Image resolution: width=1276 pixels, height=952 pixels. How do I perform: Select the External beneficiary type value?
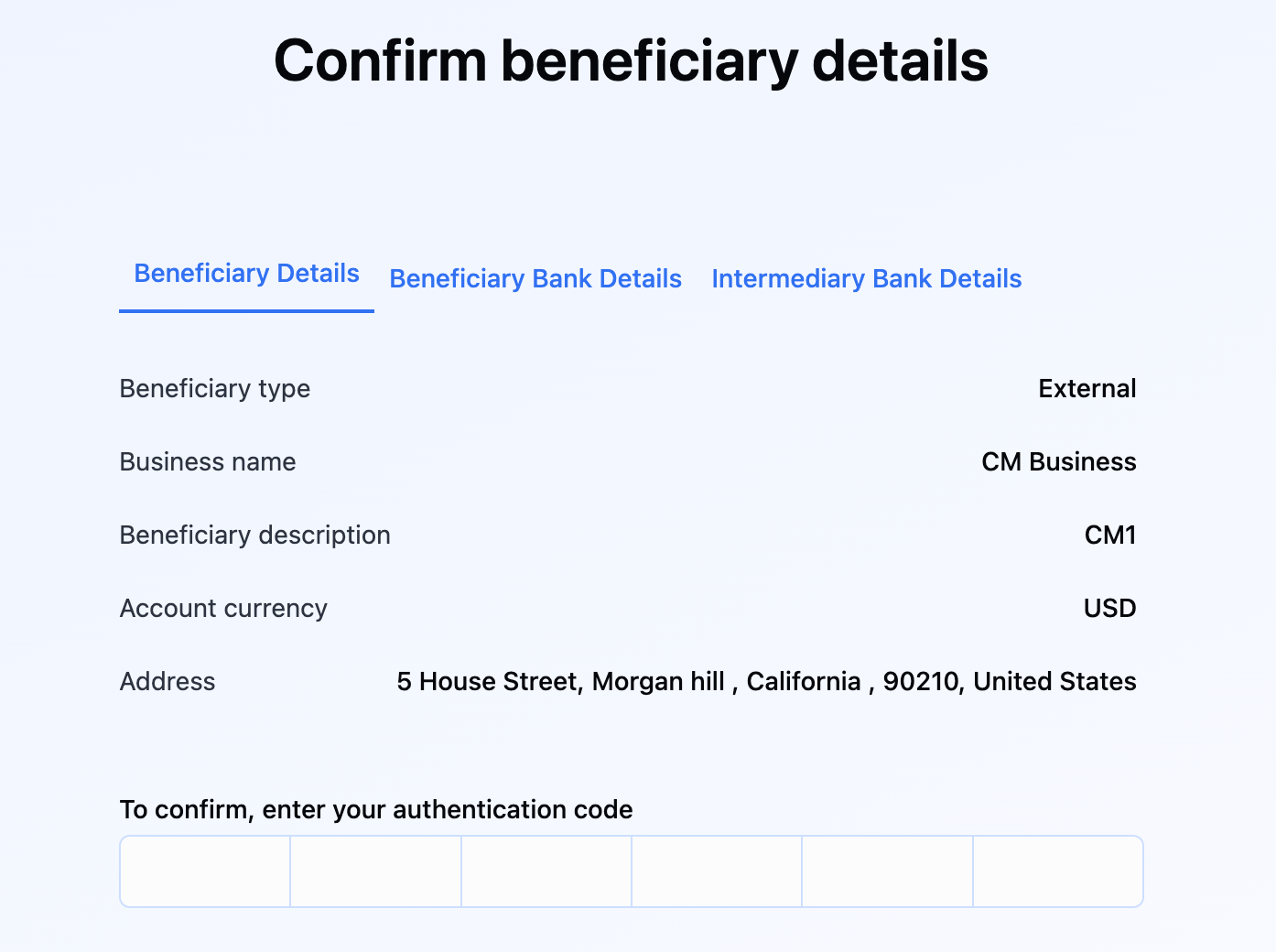(1087, 389)
